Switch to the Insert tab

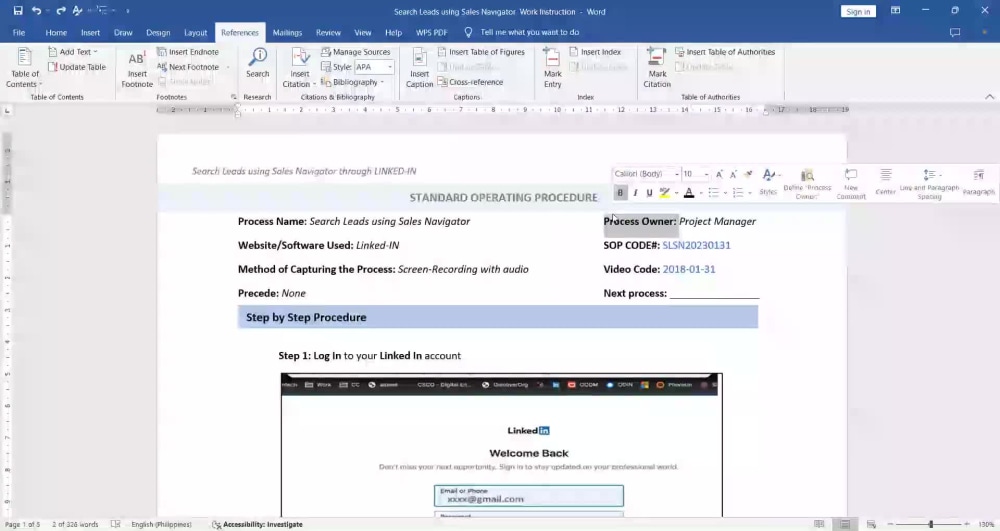(x=90, y=32)
